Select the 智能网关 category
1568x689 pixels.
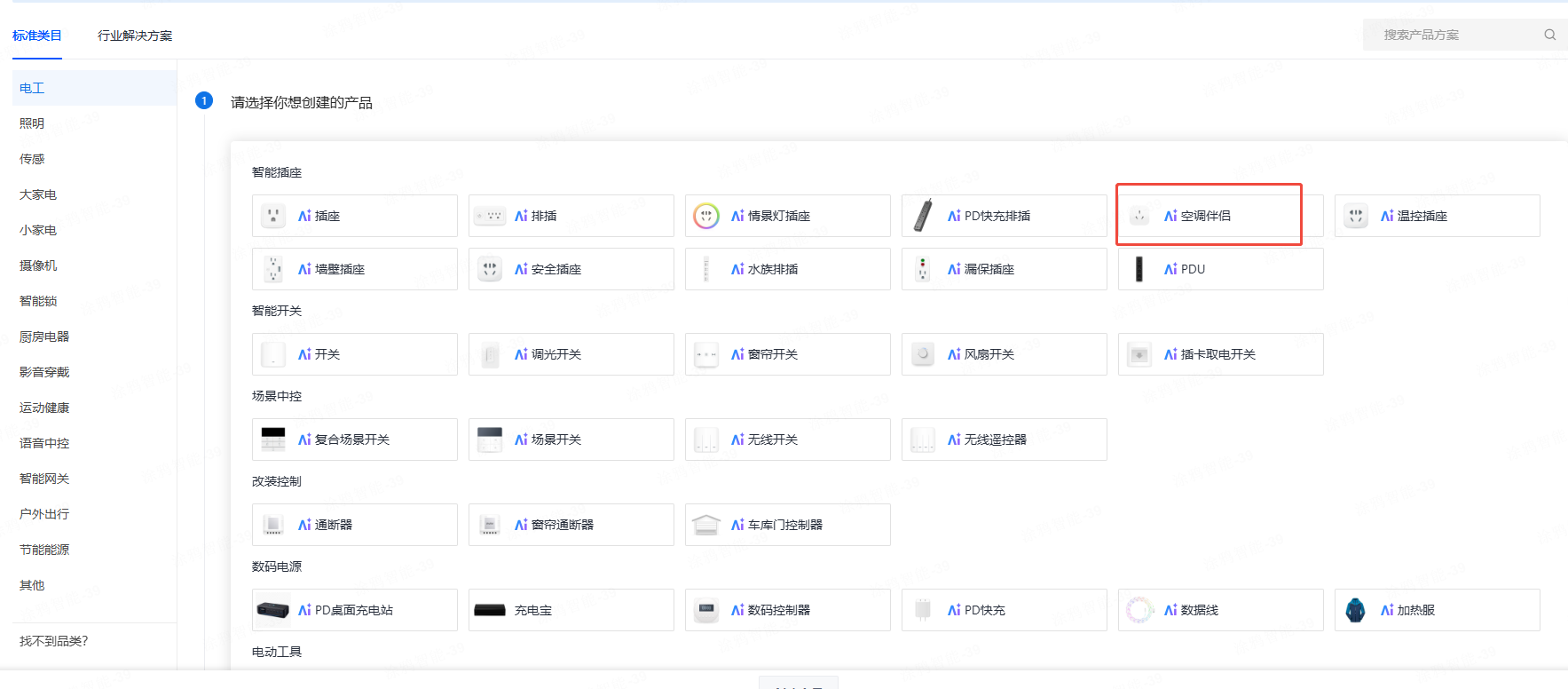coord(94,479)
